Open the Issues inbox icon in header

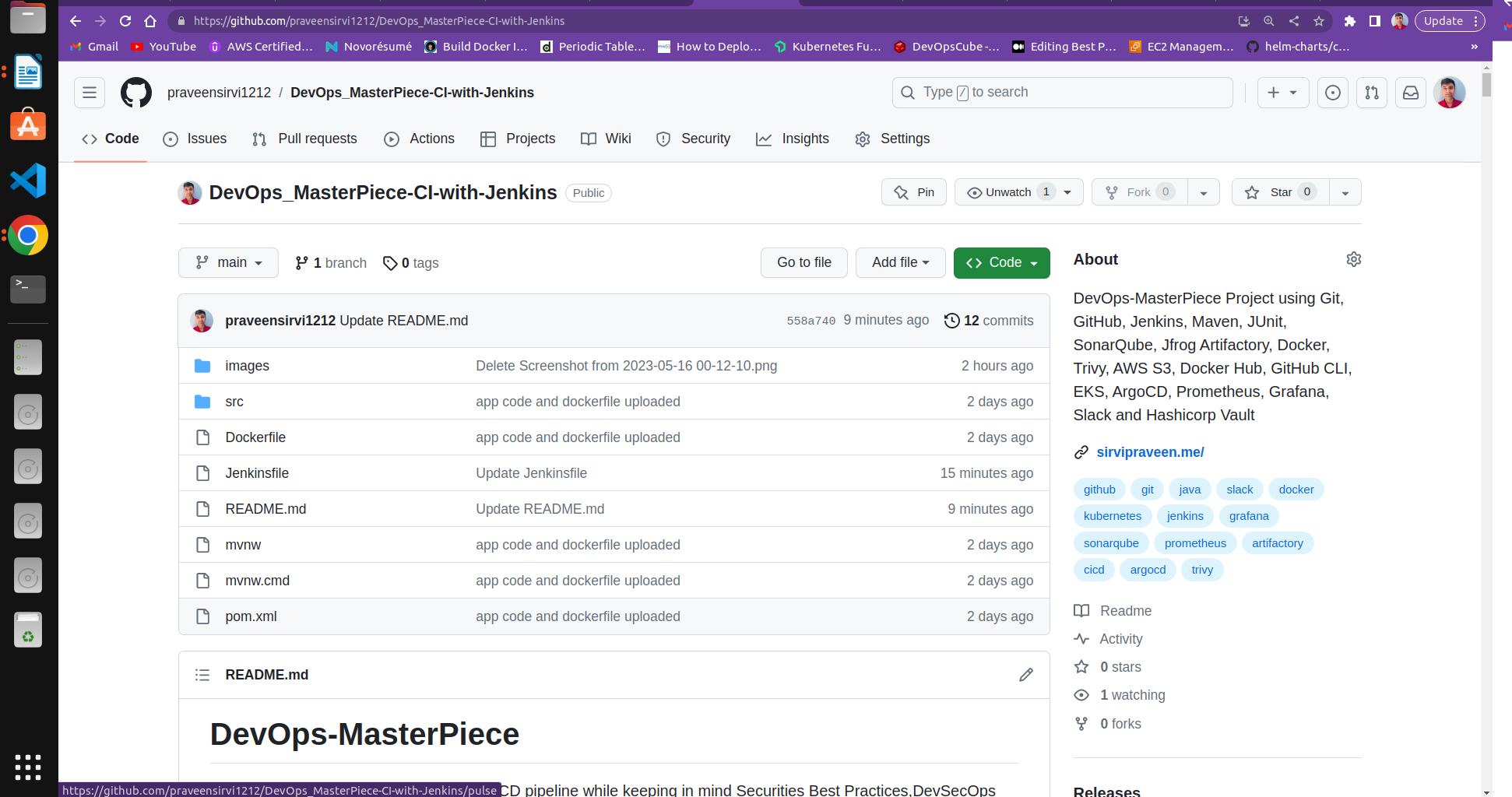pyautogui.click(x=1333, y=93)
